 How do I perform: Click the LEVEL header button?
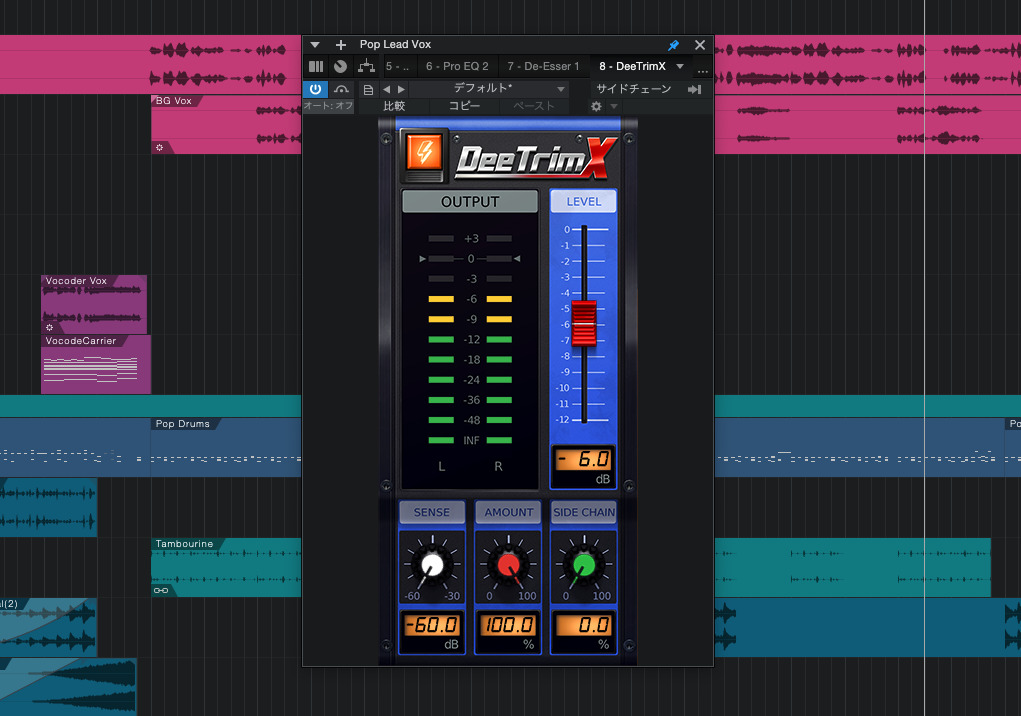(x=583, y=202)
